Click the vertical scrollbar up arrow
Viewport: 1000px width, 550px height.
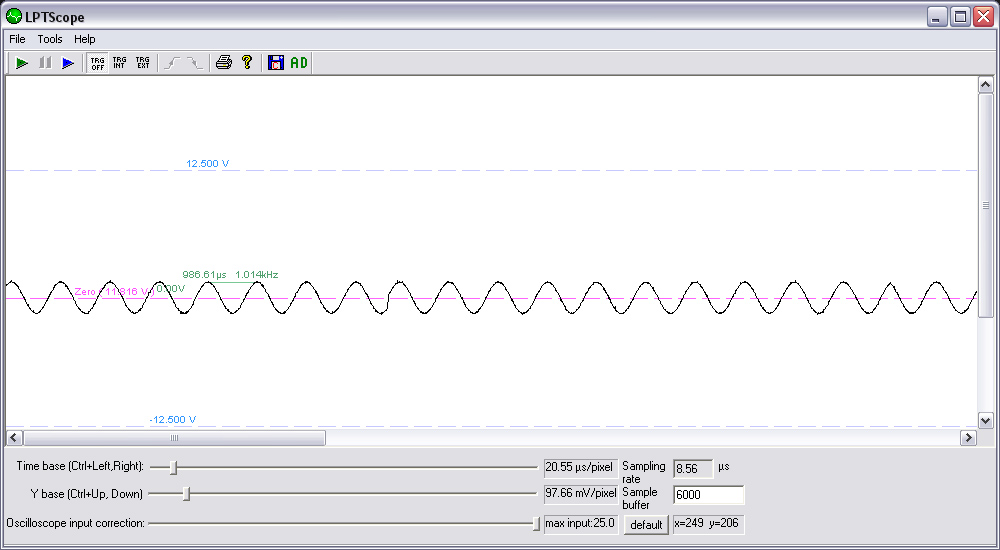[x=985, y=84]
